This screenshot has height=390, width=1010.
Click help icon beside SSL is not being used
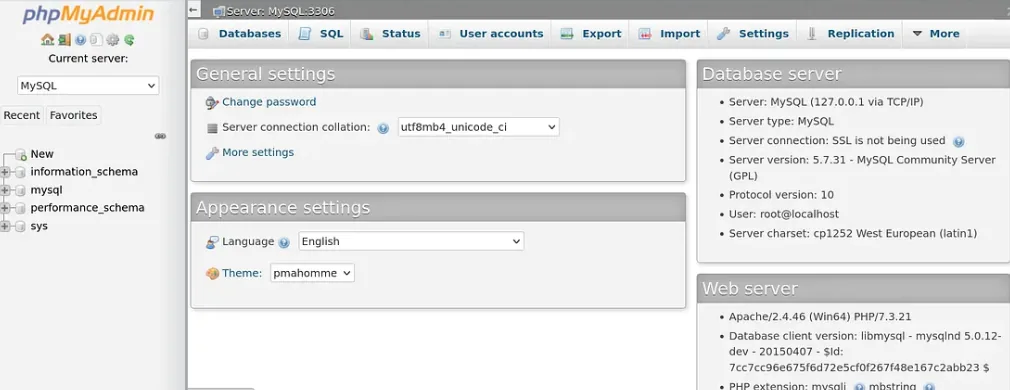click(x=958, y=141)
